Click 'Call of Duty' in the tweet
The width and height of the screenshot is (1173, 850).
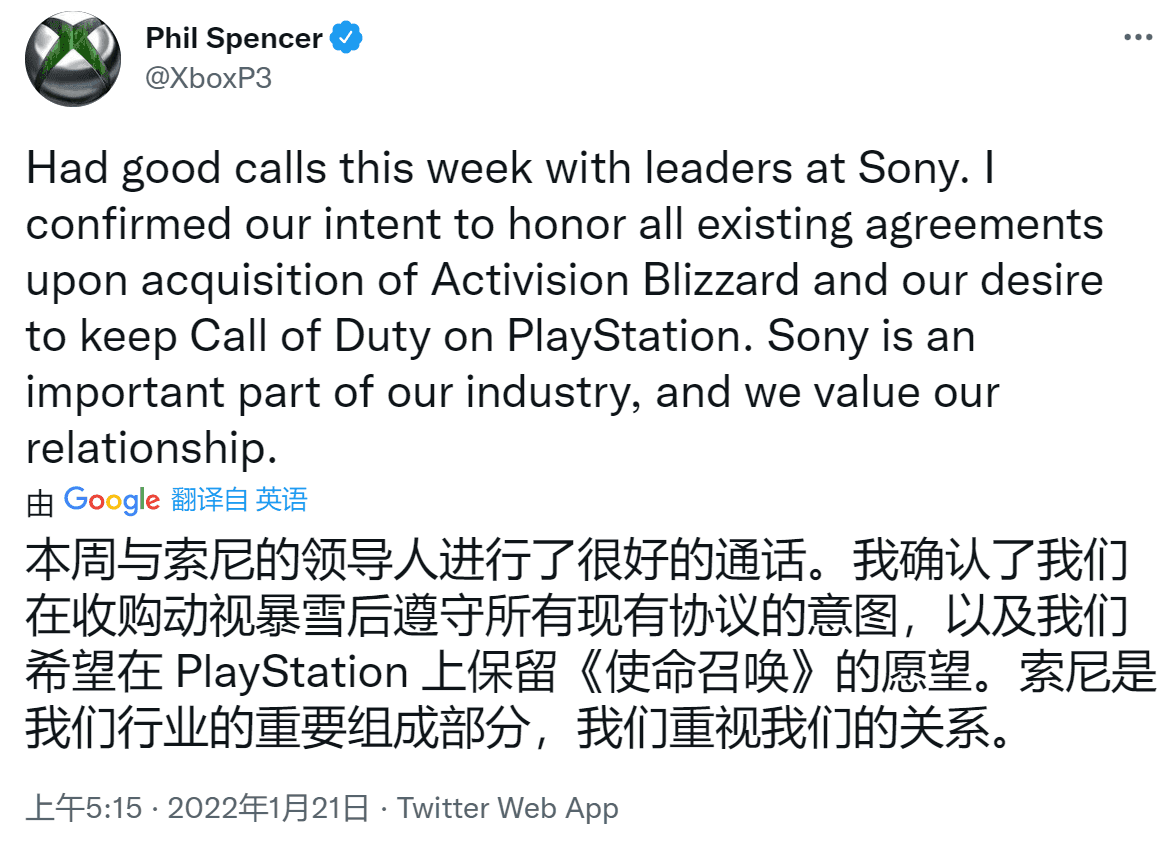click(310, 336)
